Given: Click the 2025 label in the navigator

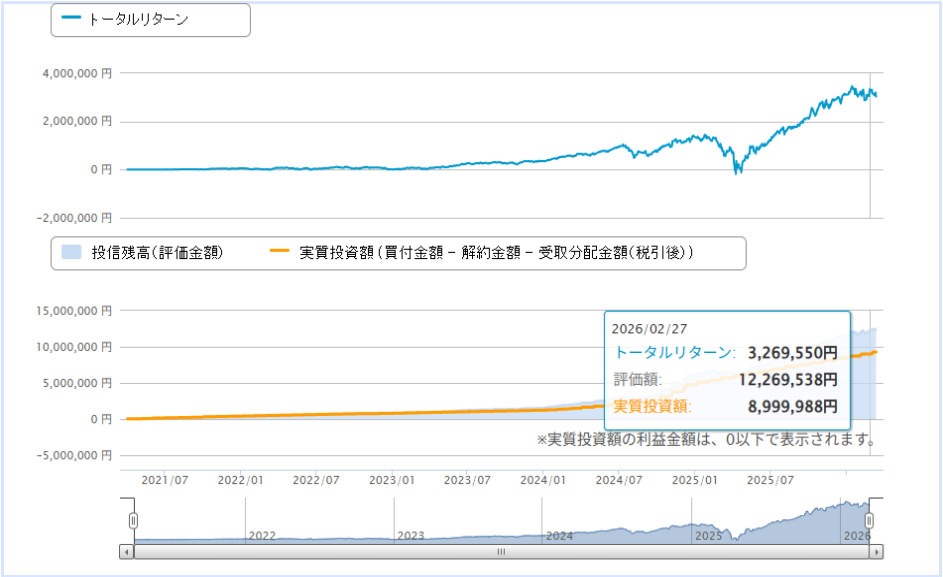Looking at the screenshot, I should 708,536.
